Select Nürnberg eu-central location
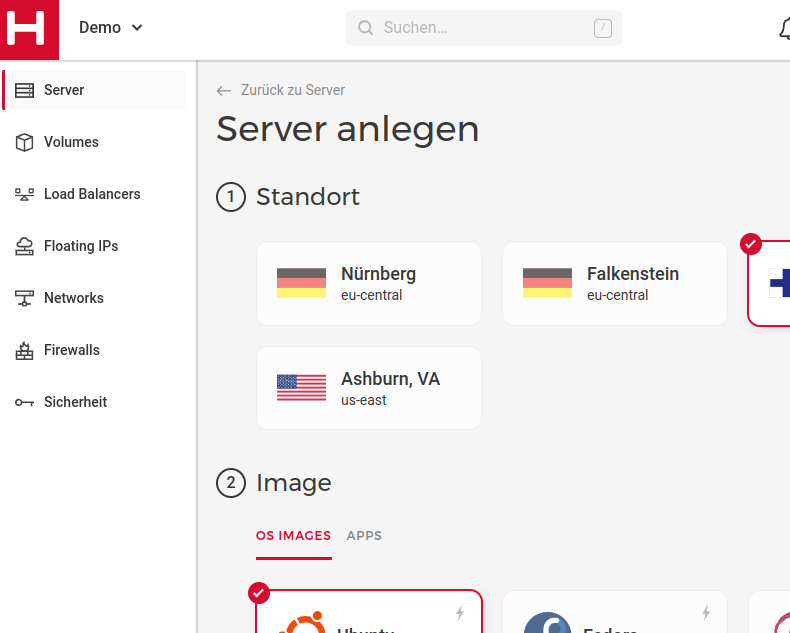Viewport: 790px width, 633px height. tap(369, 283)
